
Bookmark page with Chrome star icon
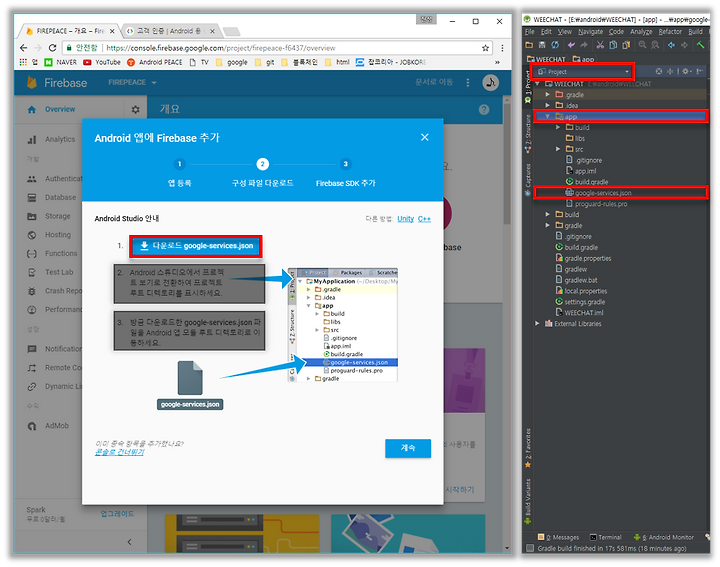point(485,48)
